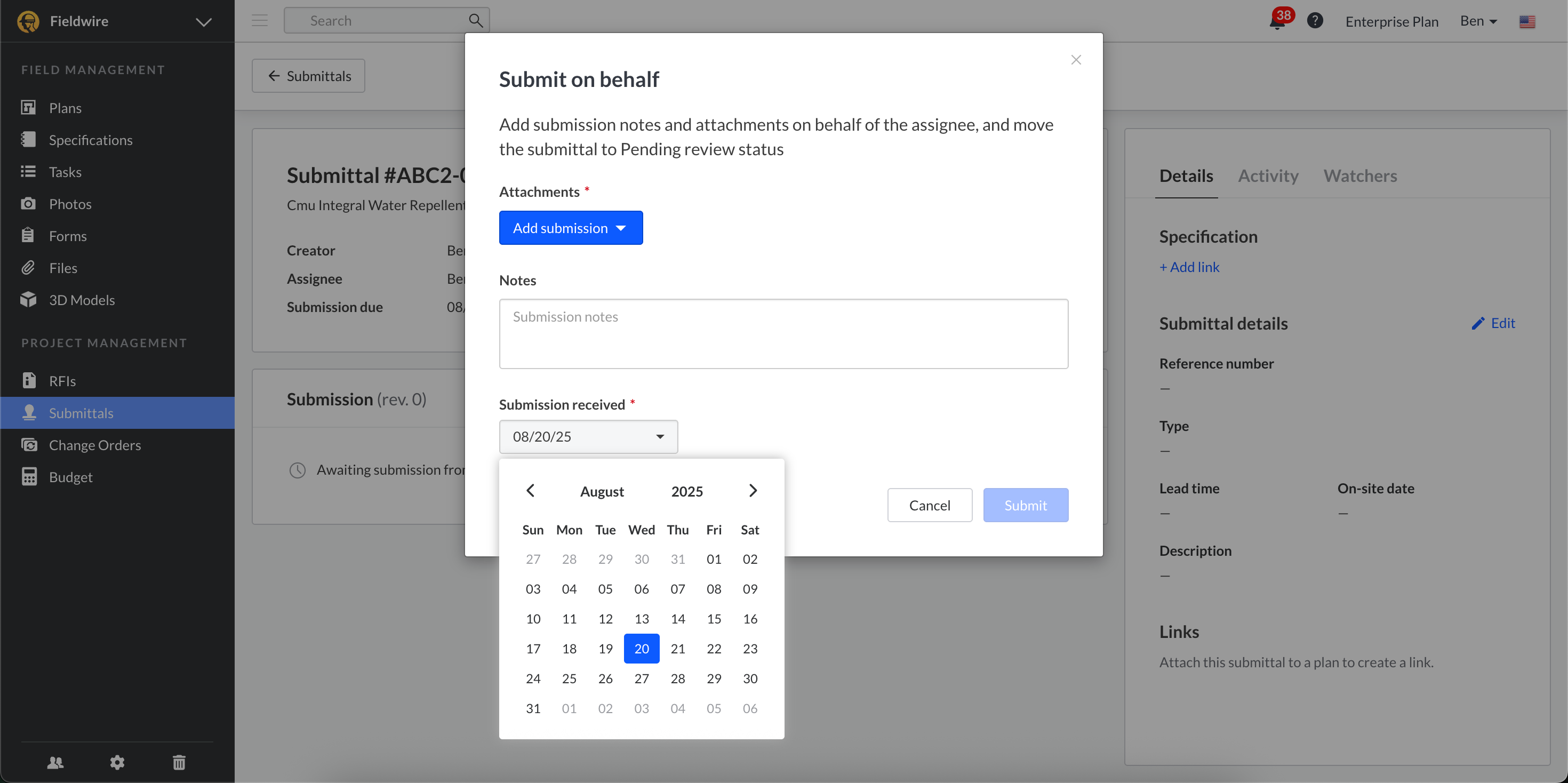Open the help question mark icon
The image size is (1568, 783).
coord(1315,21)
